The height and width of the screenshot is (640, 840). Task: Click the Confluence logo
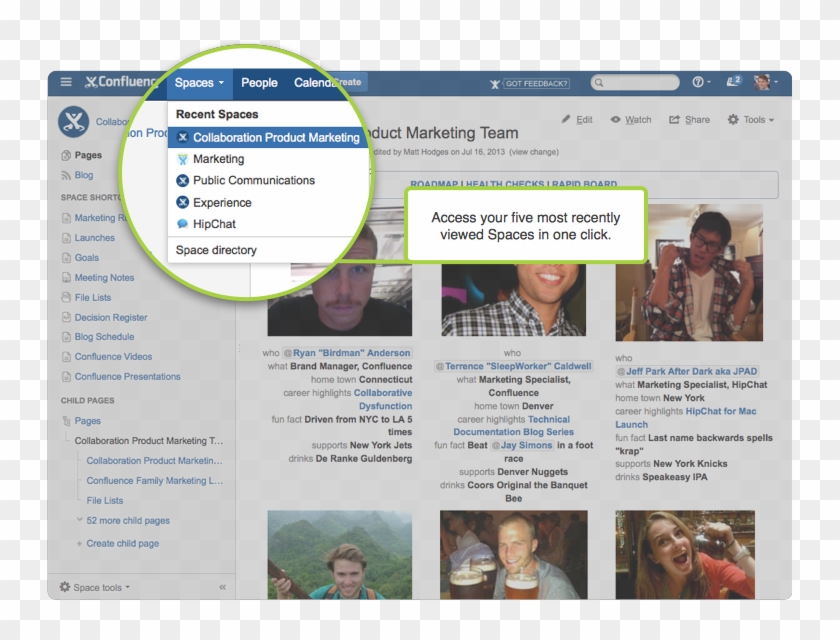tap(121, 82)
